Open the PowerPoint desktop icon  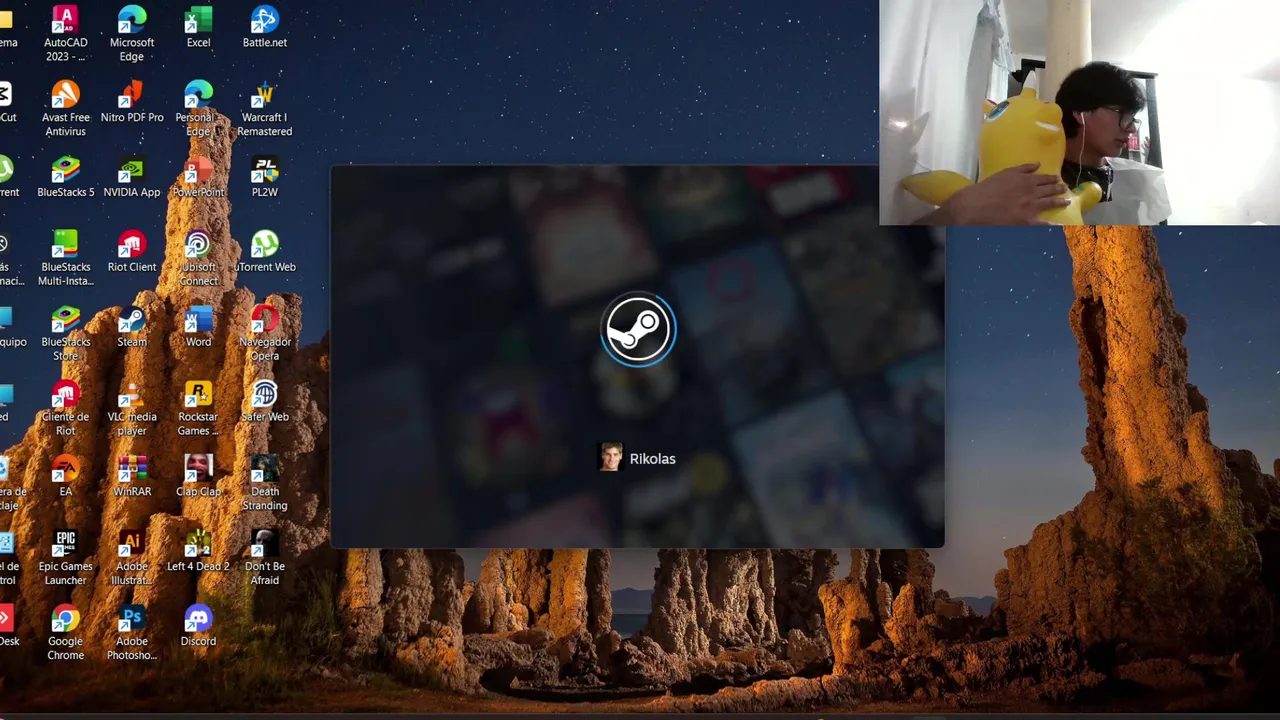tap(198, 176)
